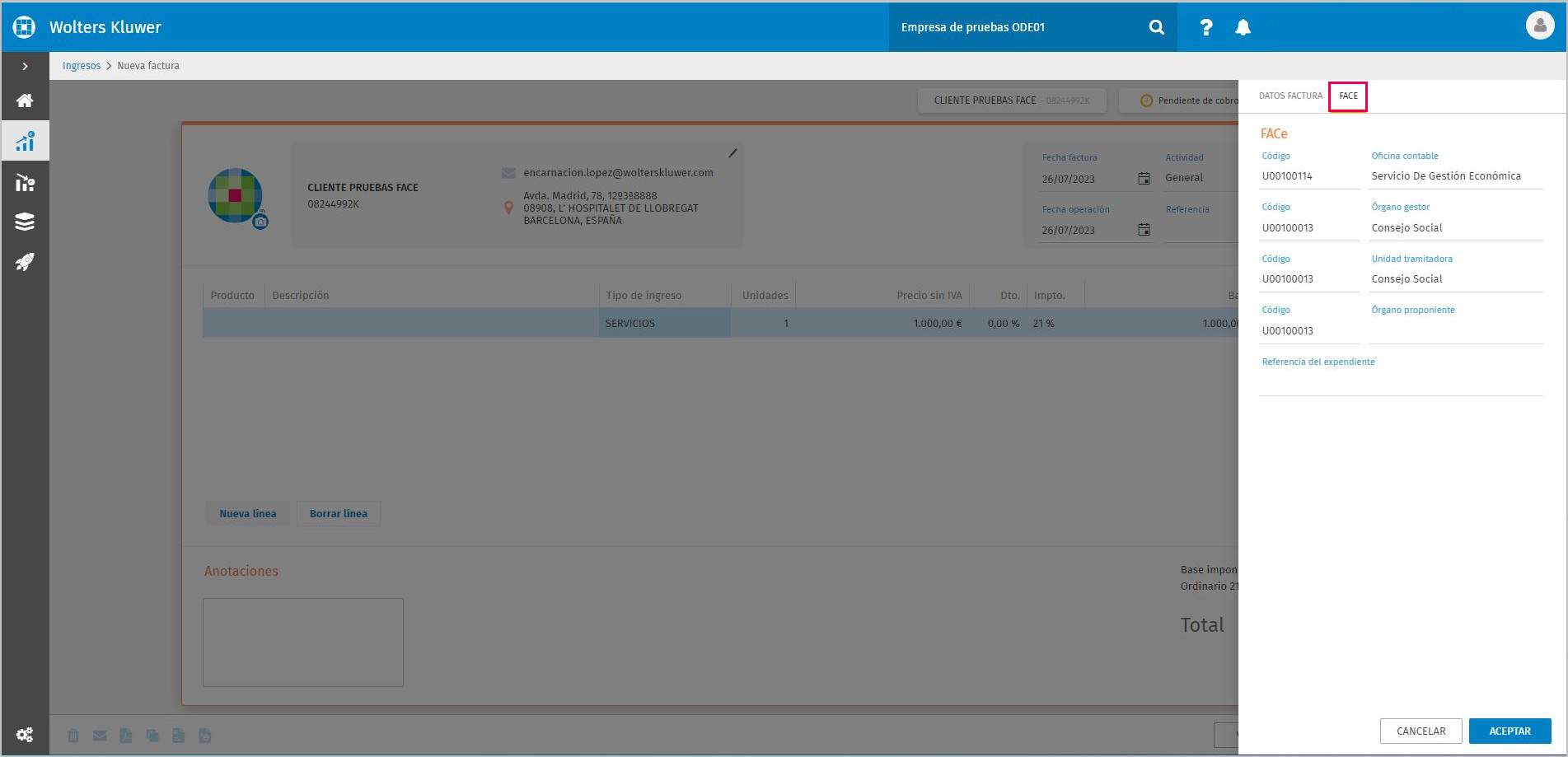Select the FACE tab
This screenshot has width=1568, height=757.
click(1348, 96)
